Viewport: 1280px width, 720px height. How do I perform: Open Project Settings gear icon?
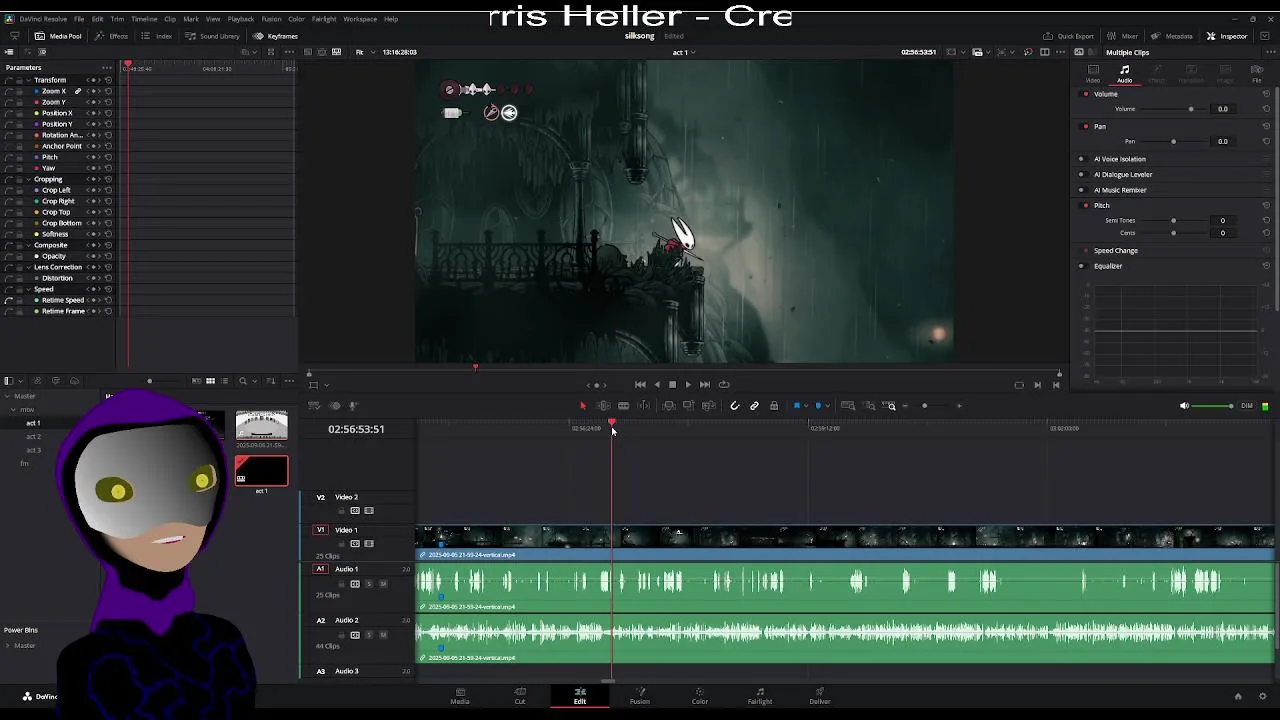point(1264,696)
